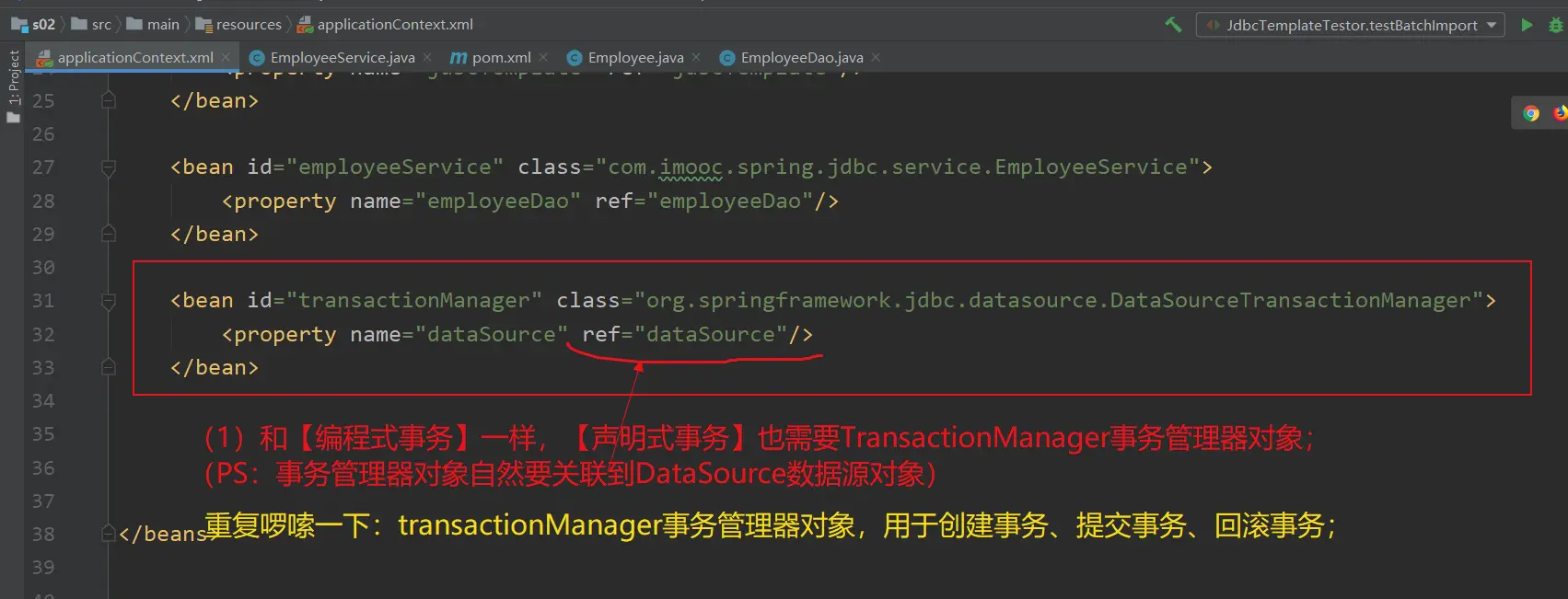The image size is (1568, 599).
Task: Click the s02 breadcrumb in the navigation bar
Action: 34,25
